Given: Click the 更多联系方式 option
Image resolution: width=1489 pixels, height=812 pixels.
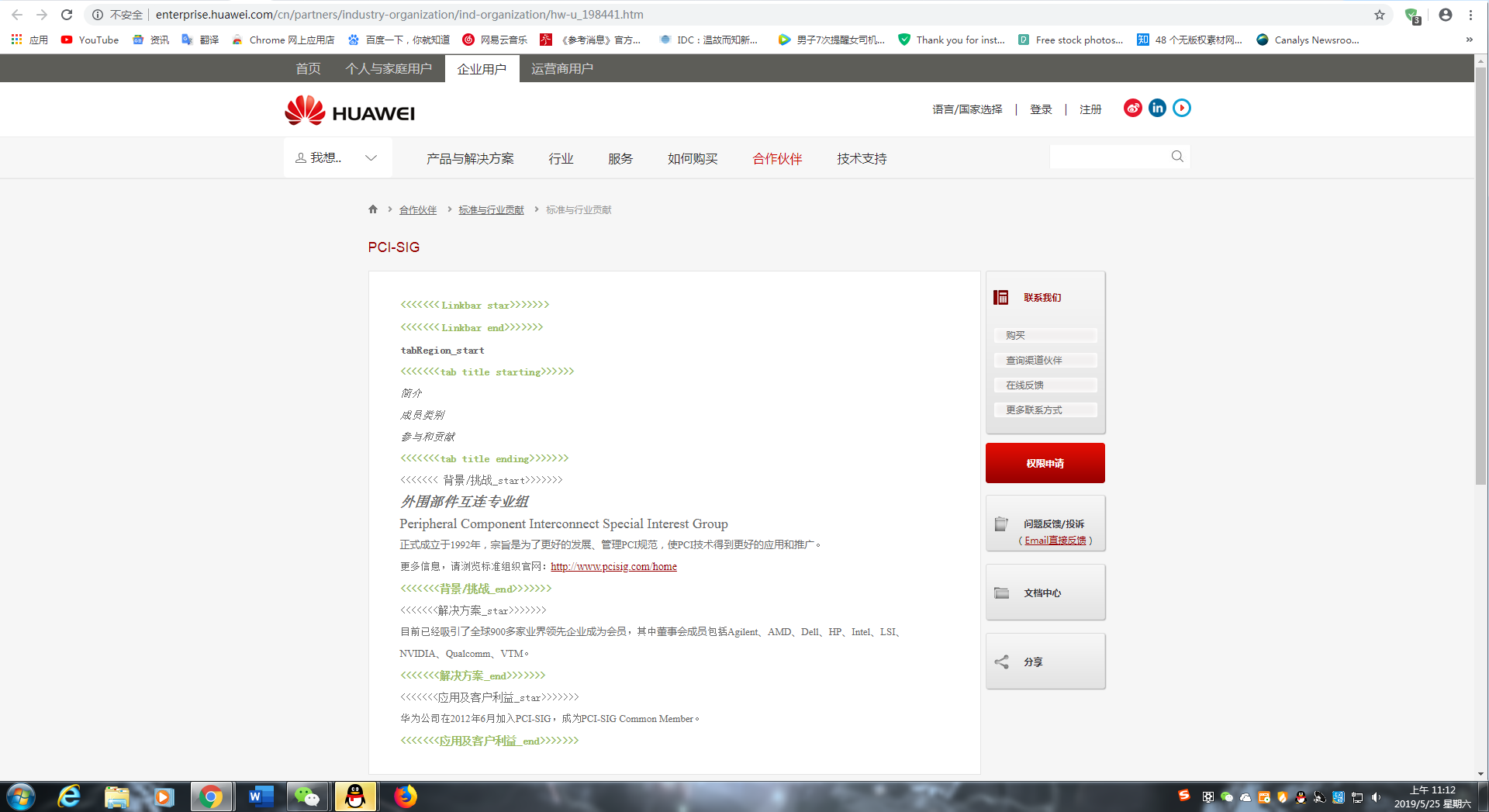Looking at the screenshot, I should [x=1045, y=409].
